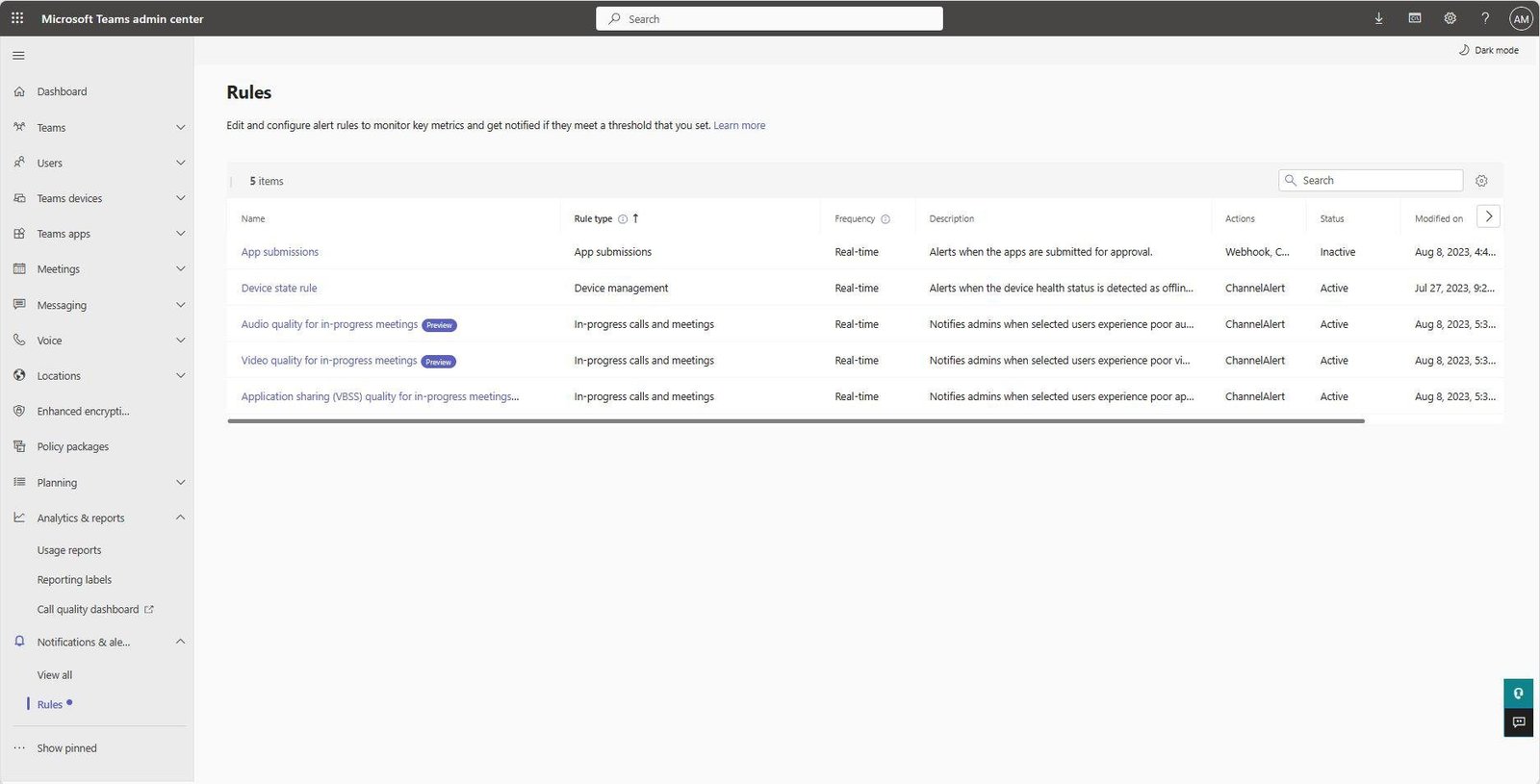Click the Name column header
The width and height of the screenshot is (1540, 784).
(x=253, y=219)
